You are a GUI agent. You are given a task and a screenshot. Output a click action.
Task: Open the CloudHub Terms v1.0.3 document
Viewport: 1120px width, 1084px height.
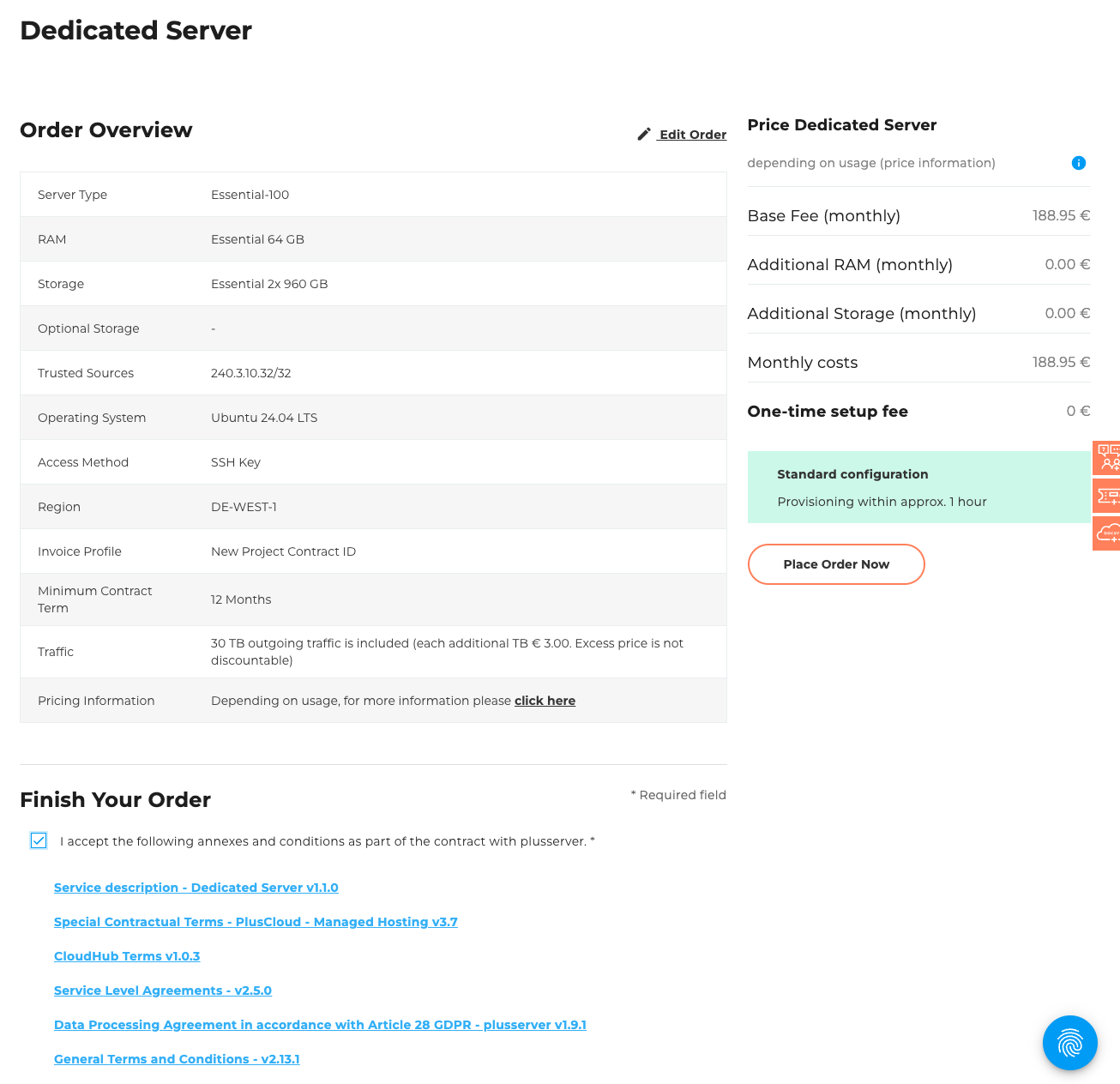coord(126,956)
